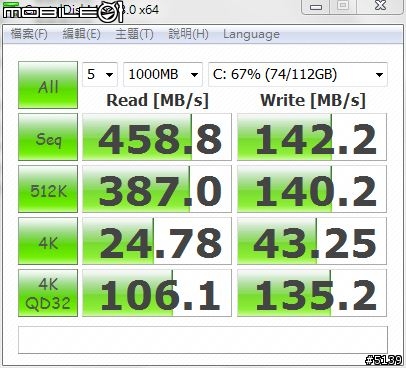This screenshot has height=368, width=406.
Task: Select the 4K read value 24.78
Action: (157, 241)
